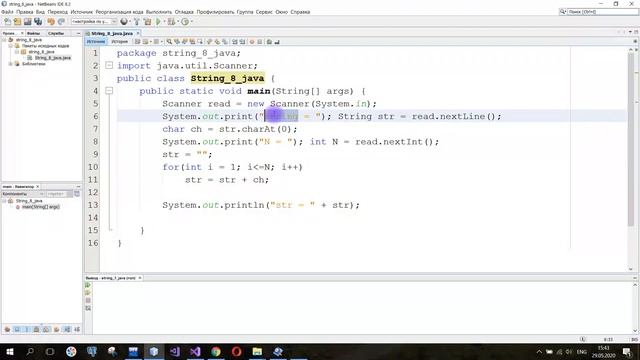Open the Windows Start menu

pyautogui.click(x=9, y=351)
